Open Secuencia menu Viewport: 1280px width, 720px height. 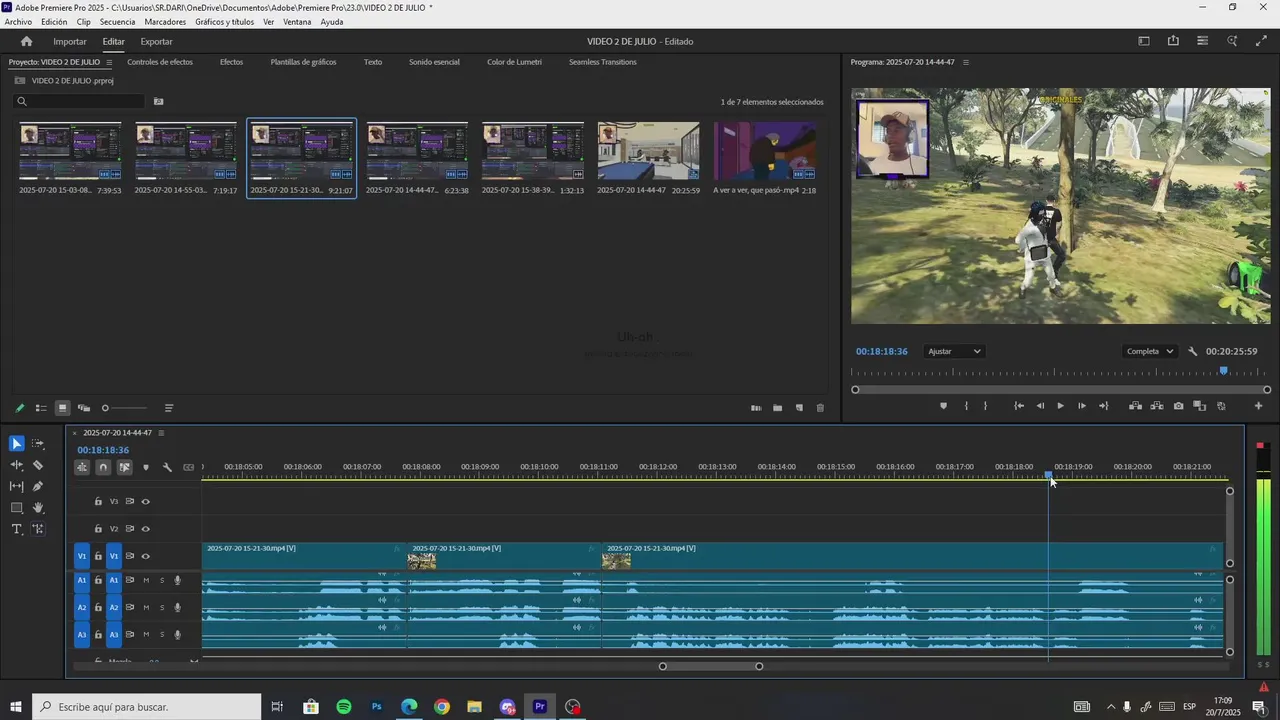(x=117, y=22)
